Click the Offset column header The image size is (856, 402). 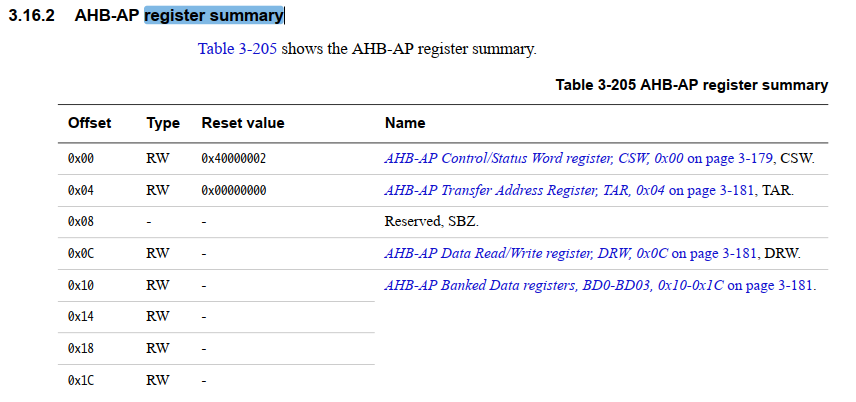89,123
